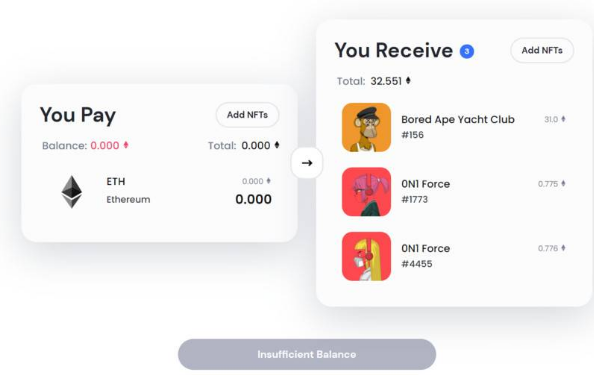Click the Insufficient Balance button
The height and width of the screenshot is (379, 594).
307,354
